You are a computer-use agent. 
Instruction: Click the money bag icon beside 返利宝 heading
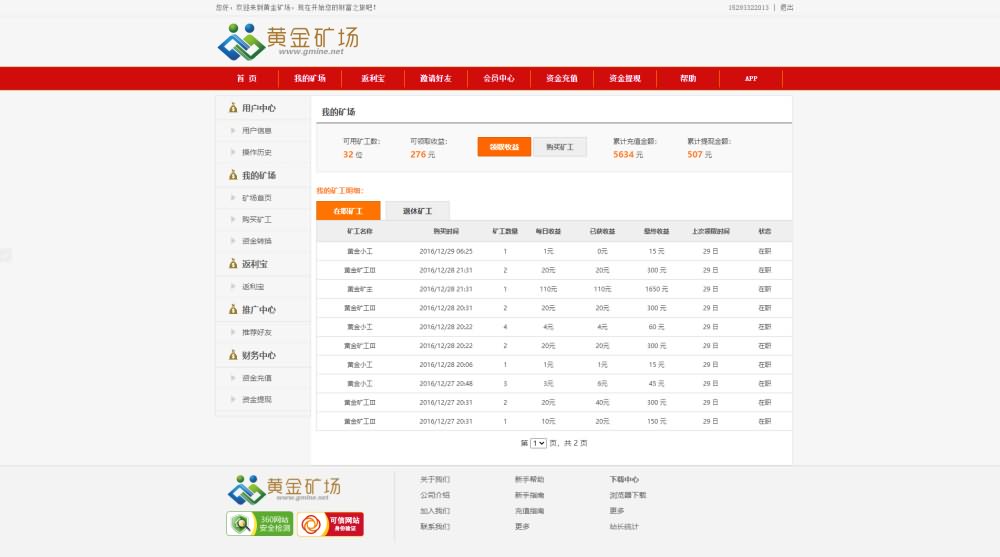(x=233, y=264)
